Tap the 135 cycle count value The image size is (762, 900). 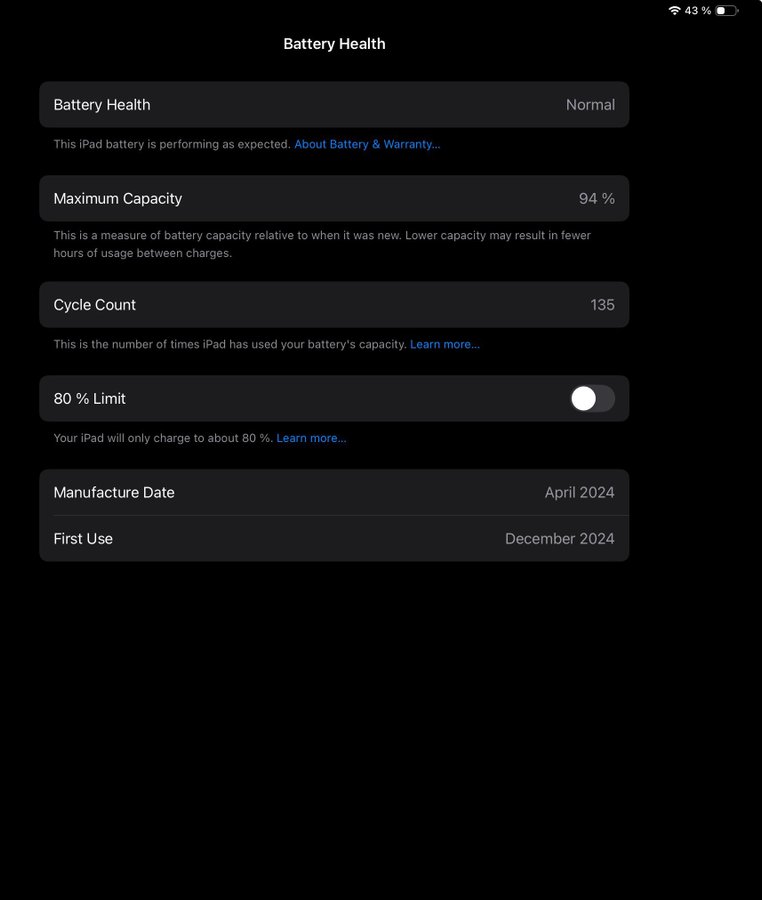602,305
